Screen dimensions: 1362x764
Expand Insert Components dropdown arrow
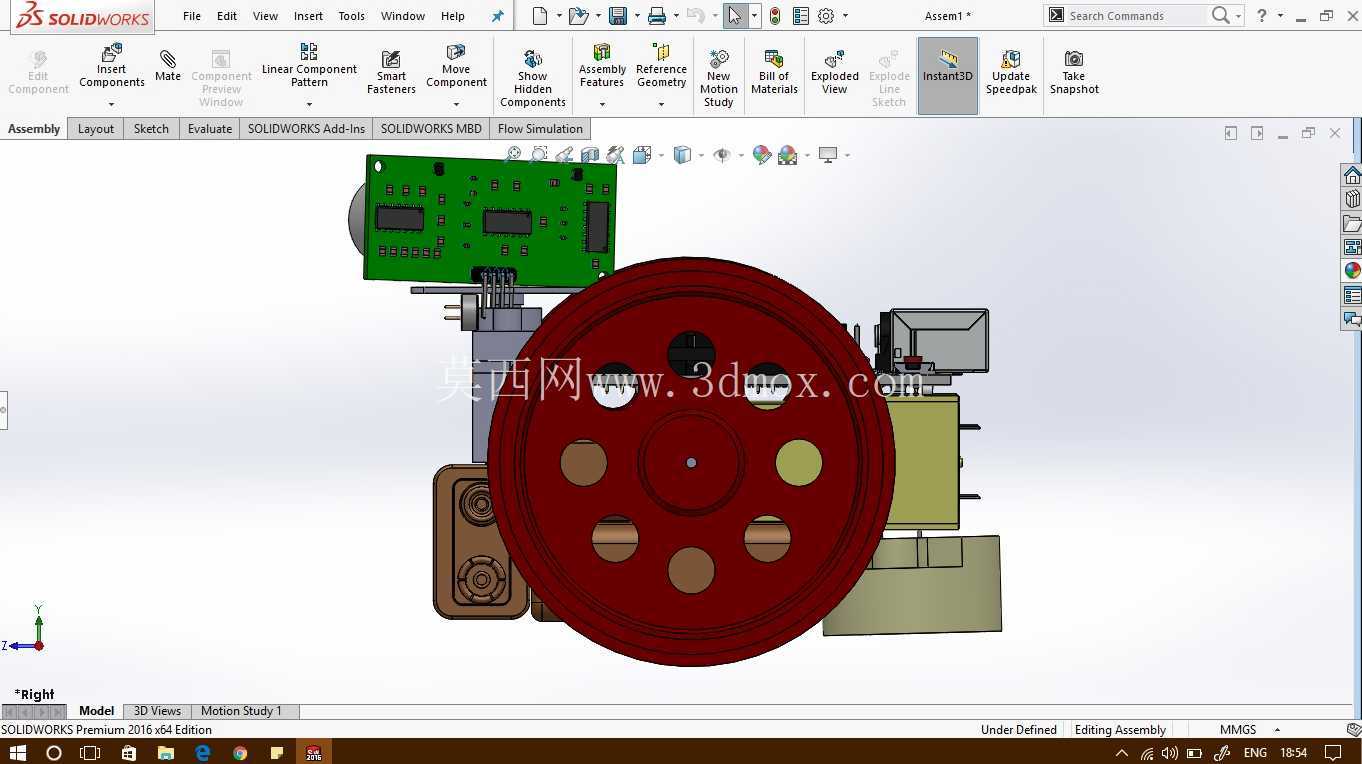click(x=112, y=104)
